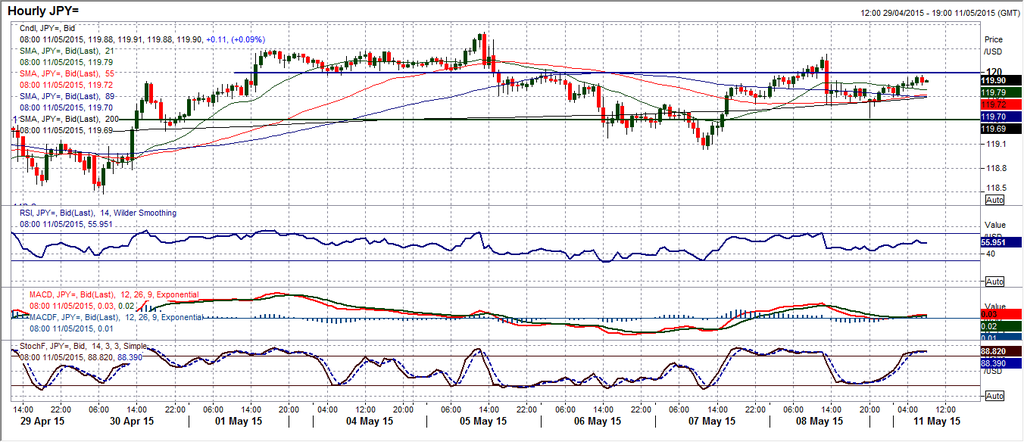Click the 'Price /USD' axis heading

[x=993, y=44]
